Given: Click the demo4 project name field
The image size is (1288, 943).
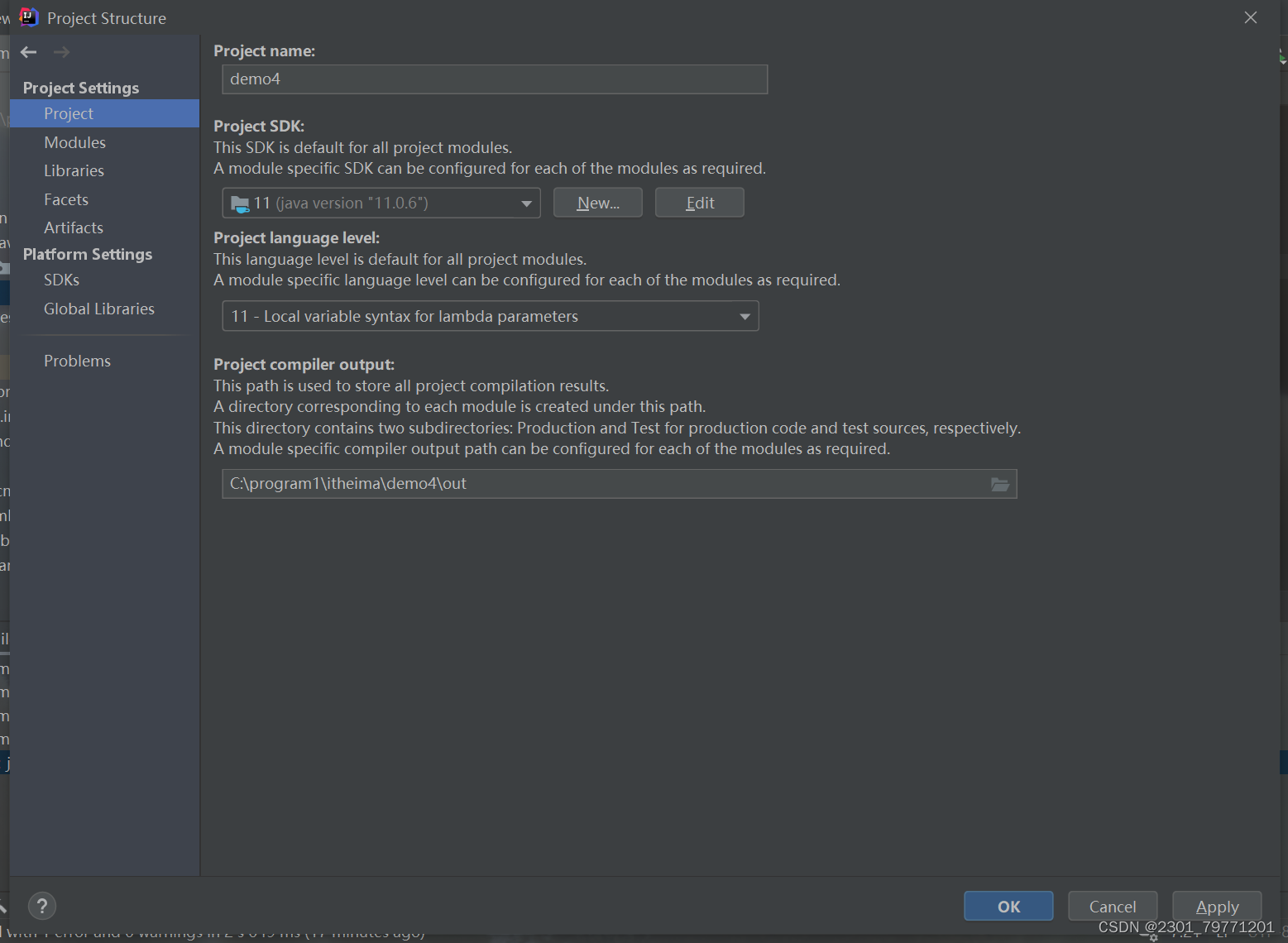Looking at the screenshot, I should click(494, 79).
